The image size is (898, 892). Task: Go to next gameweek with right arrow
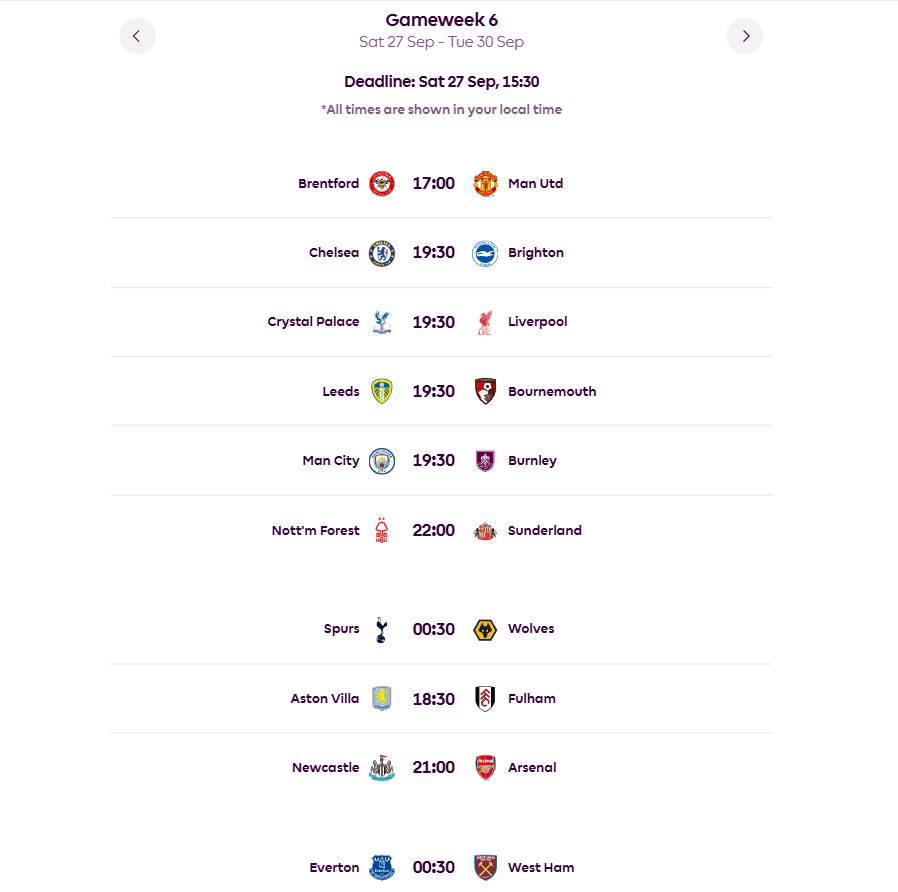pos(745,36)
